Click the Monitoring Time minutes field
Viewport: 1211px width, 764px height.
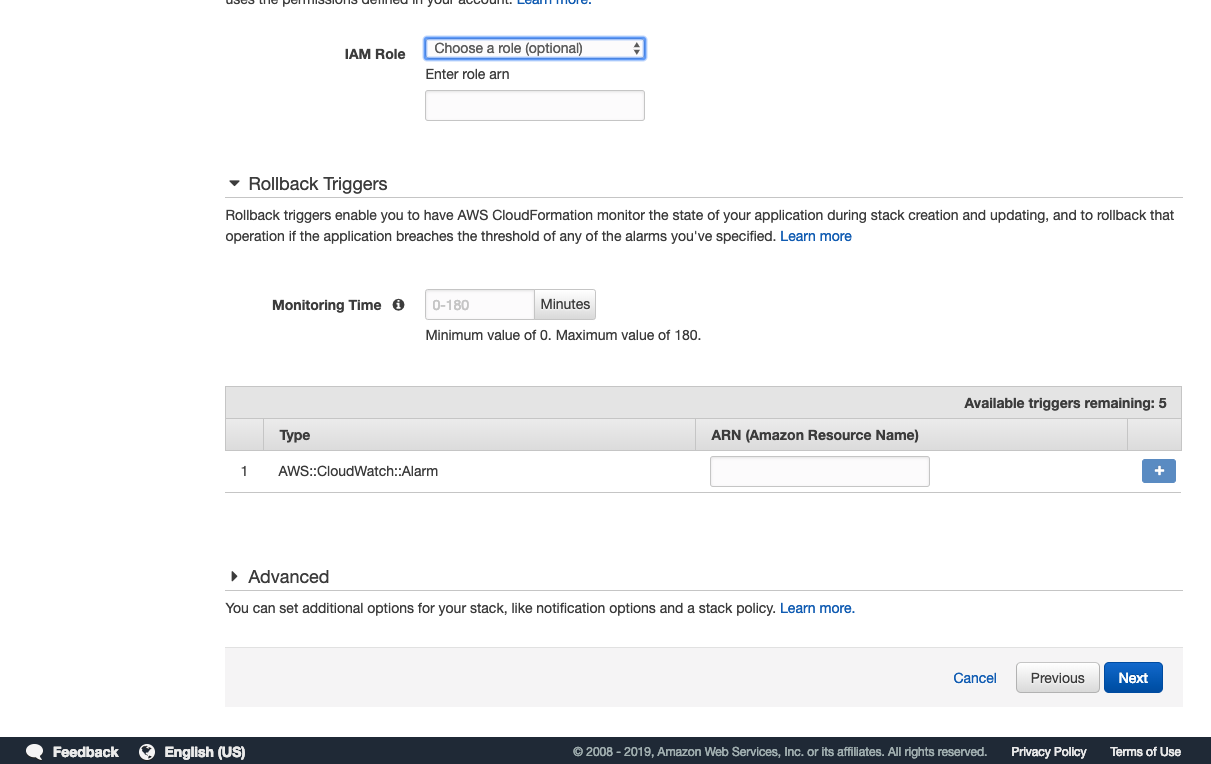[480, 305]
